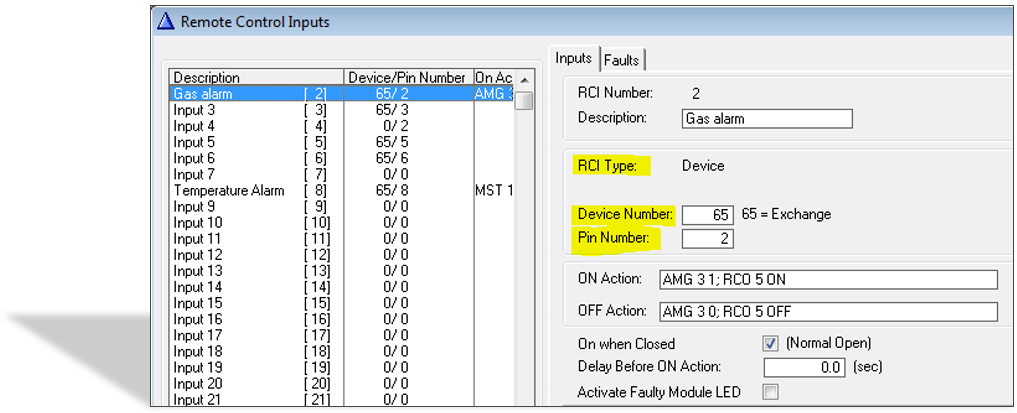This screenshot has width=1017, height=413.
Task: Click the Description text field
Action: coord(767,119)
